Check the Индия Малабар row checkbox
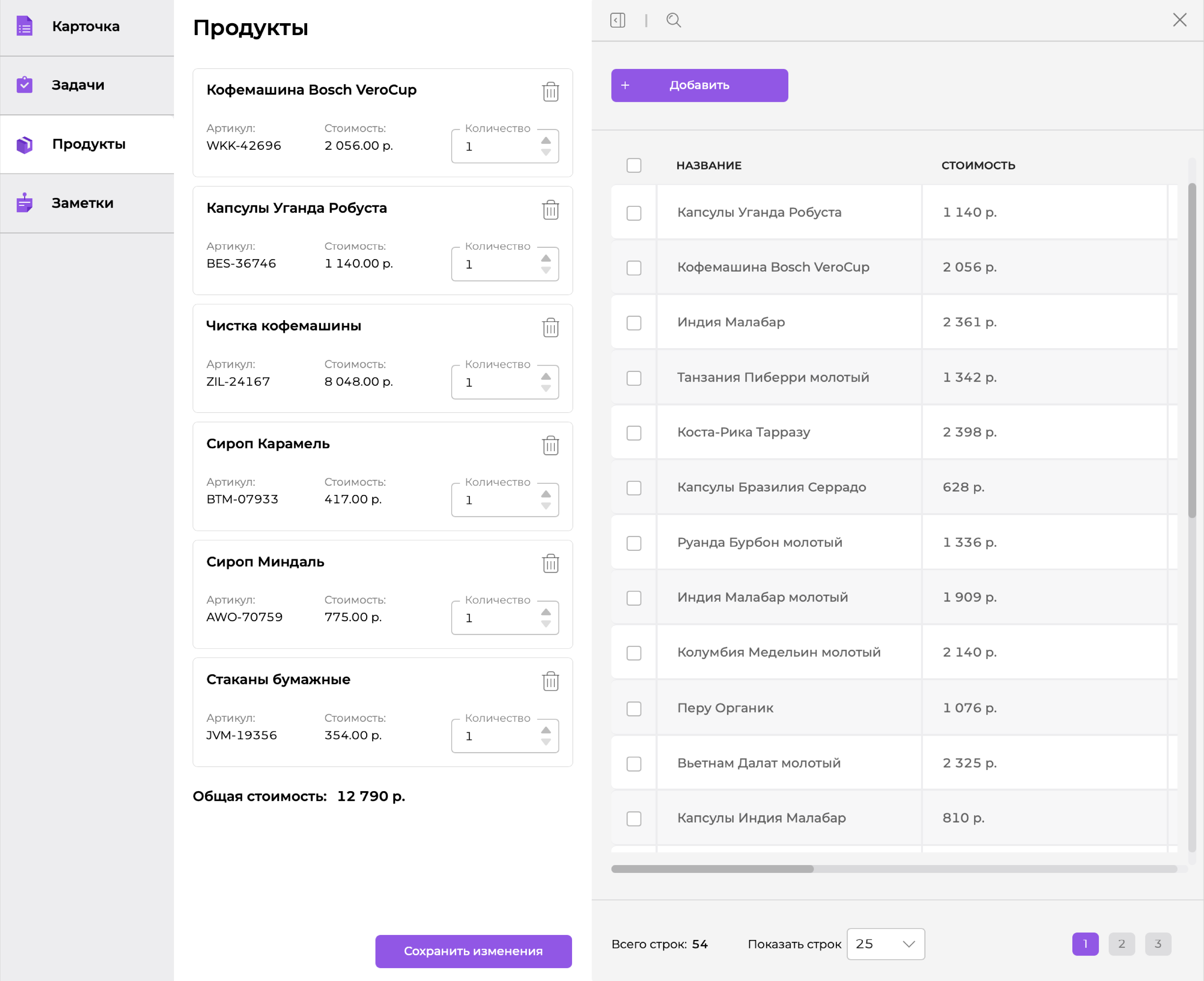The height and width of the screenshot is (981, 1204). pyautogui.click(x=634, y=323)
